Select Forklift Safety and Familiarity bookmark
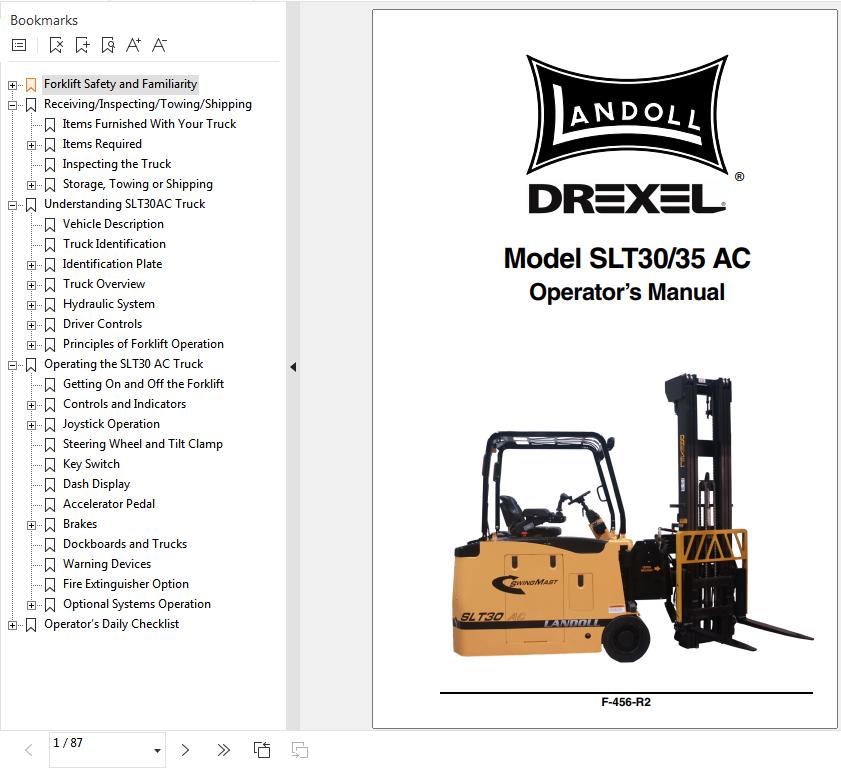Viewport: 841px width, 768px height. (x=121, y=84)
